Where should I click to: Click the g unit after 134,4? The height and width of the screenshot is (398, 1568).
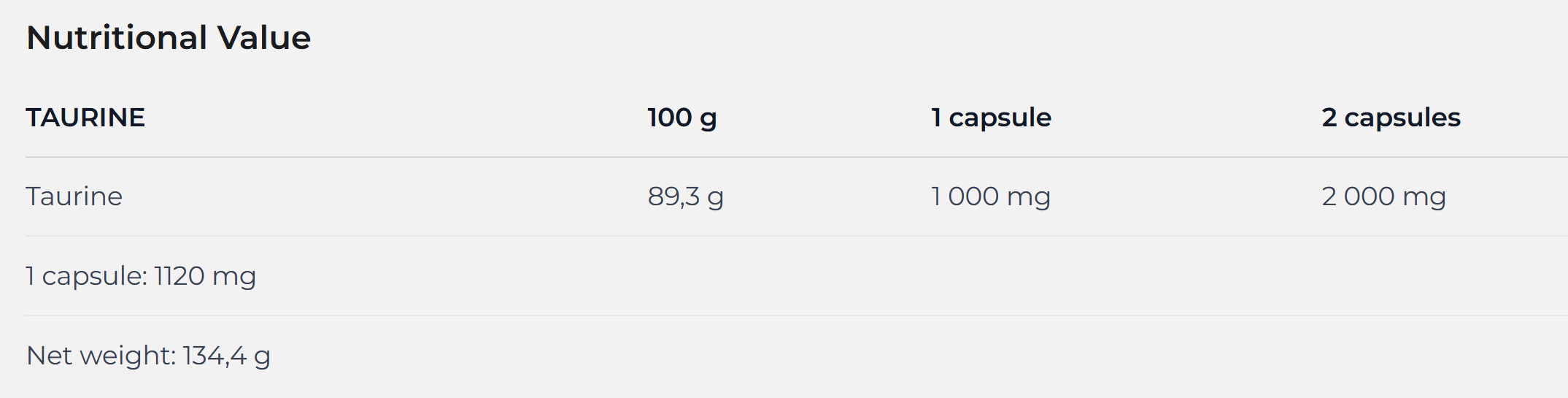click(262, 356)
